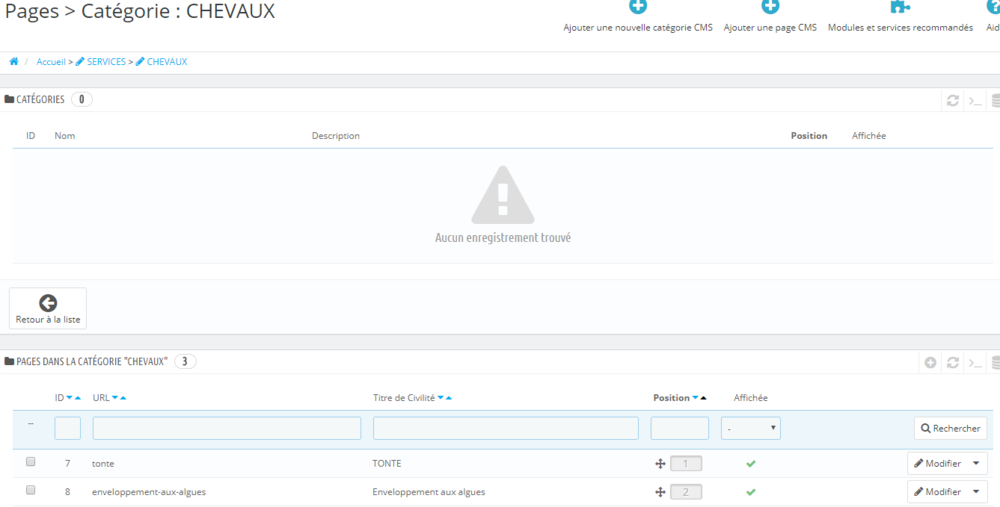The width and height of the screenshot is (1000, 507).
Task: Sort ID column ascending
Action: click(78, 398)
